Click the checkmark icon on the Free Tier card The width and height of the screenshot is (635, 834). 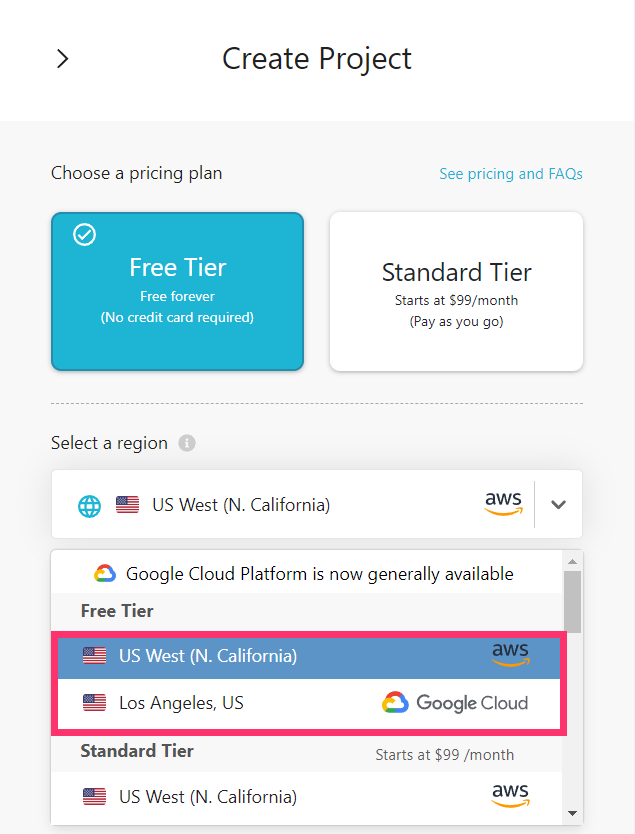pos(84,235)
